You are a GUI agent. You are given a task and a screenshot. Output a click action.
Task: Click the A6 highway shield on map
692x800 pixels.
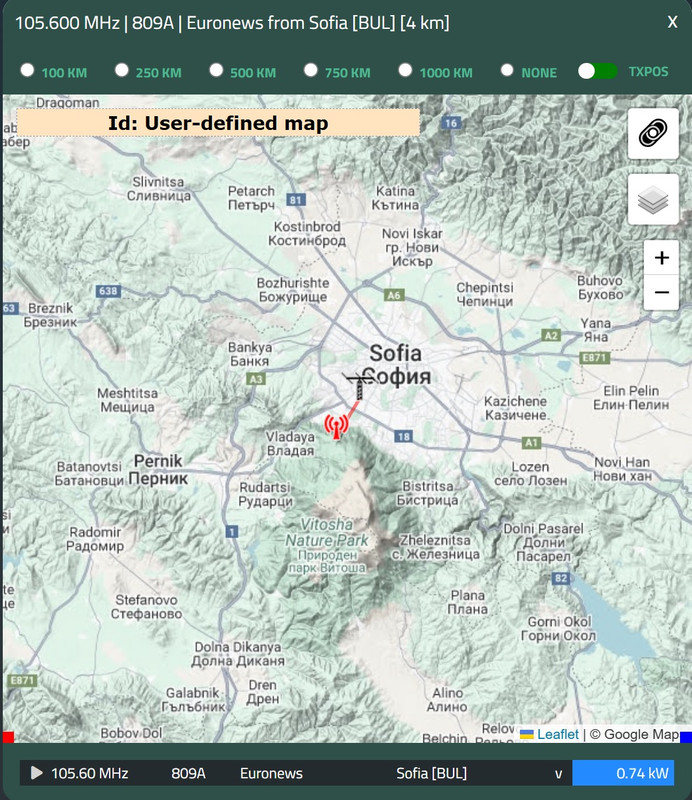394,295
